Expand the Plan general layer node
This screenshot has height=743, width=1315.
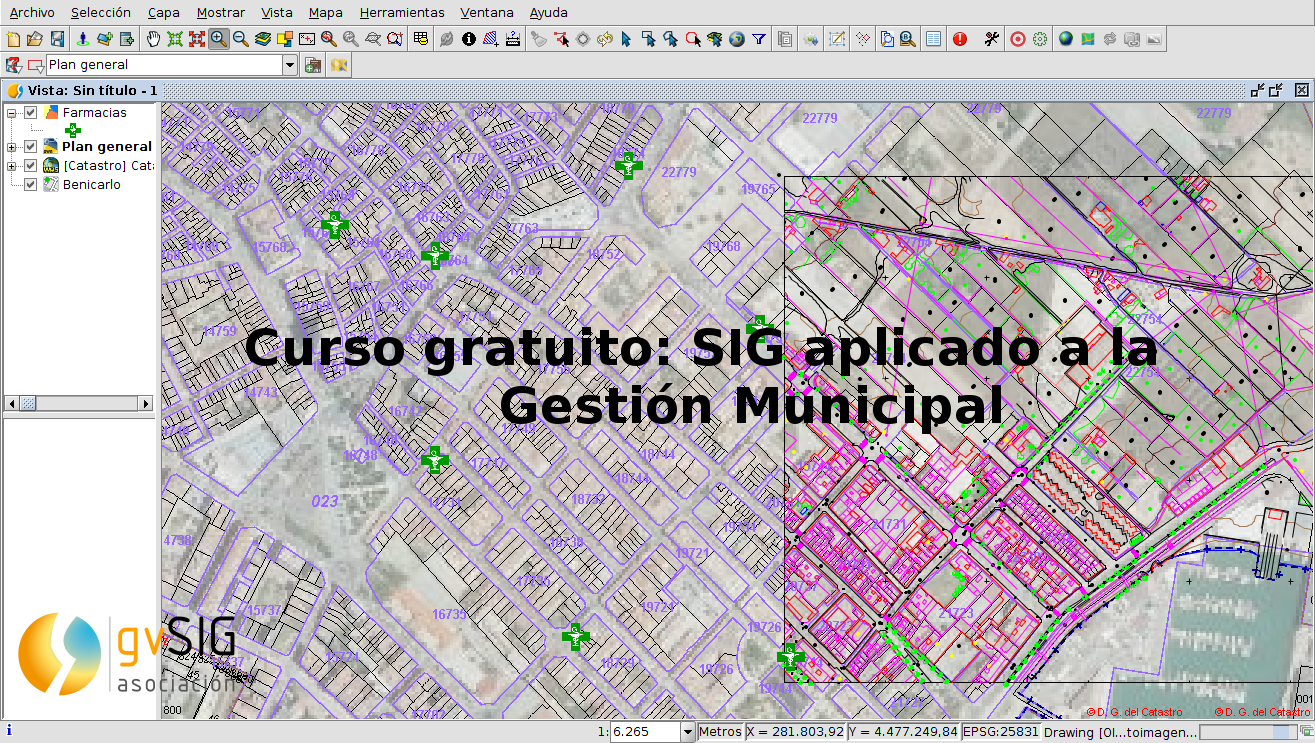click(x=12, y=147)
